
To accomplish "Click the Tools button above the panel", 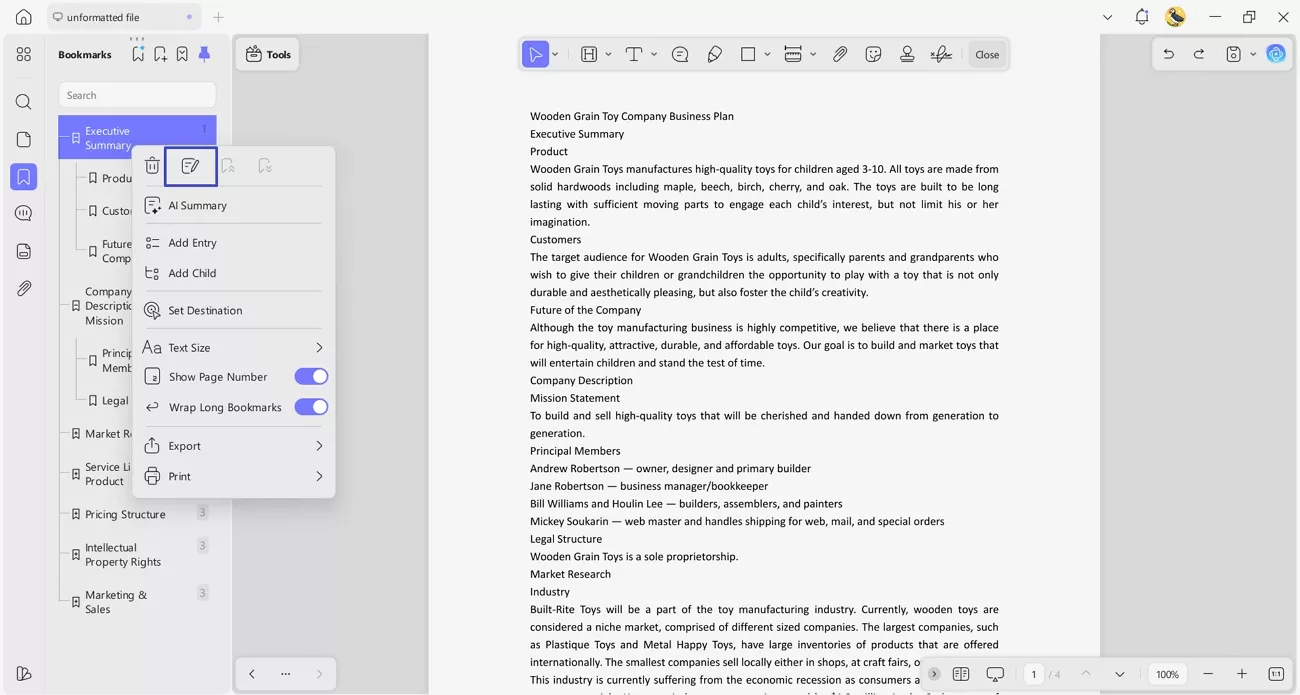I will pos(267,54).
